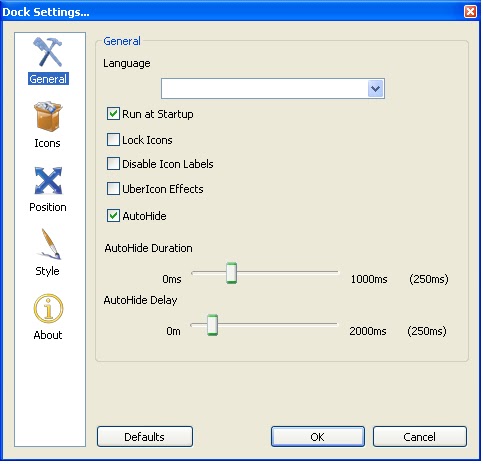Click the (250ms) value beside 2000ms
The image size is (483, 464).
[x=427, y=331]
